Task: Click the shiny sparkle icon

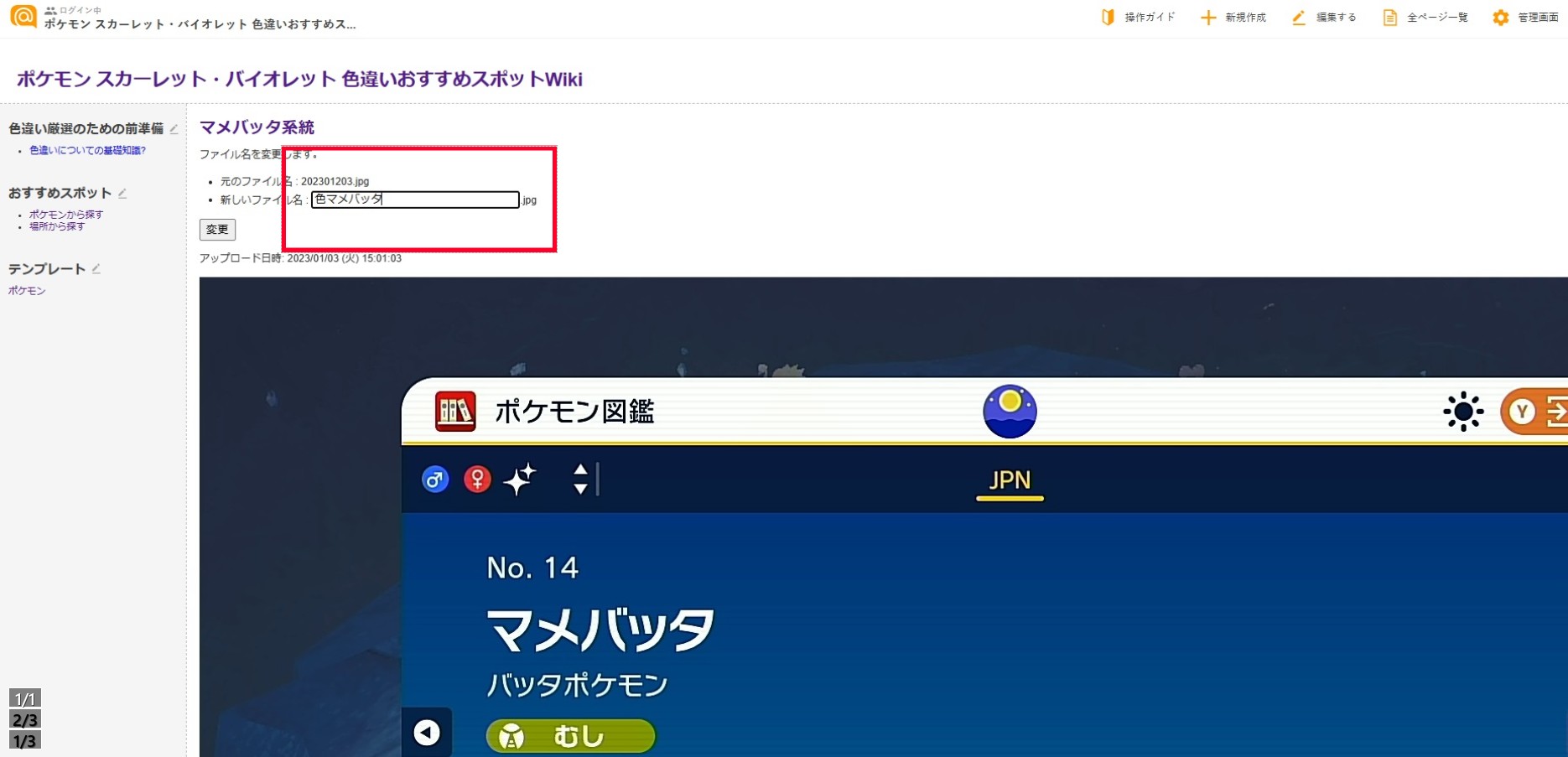Action: click(520, 480)
